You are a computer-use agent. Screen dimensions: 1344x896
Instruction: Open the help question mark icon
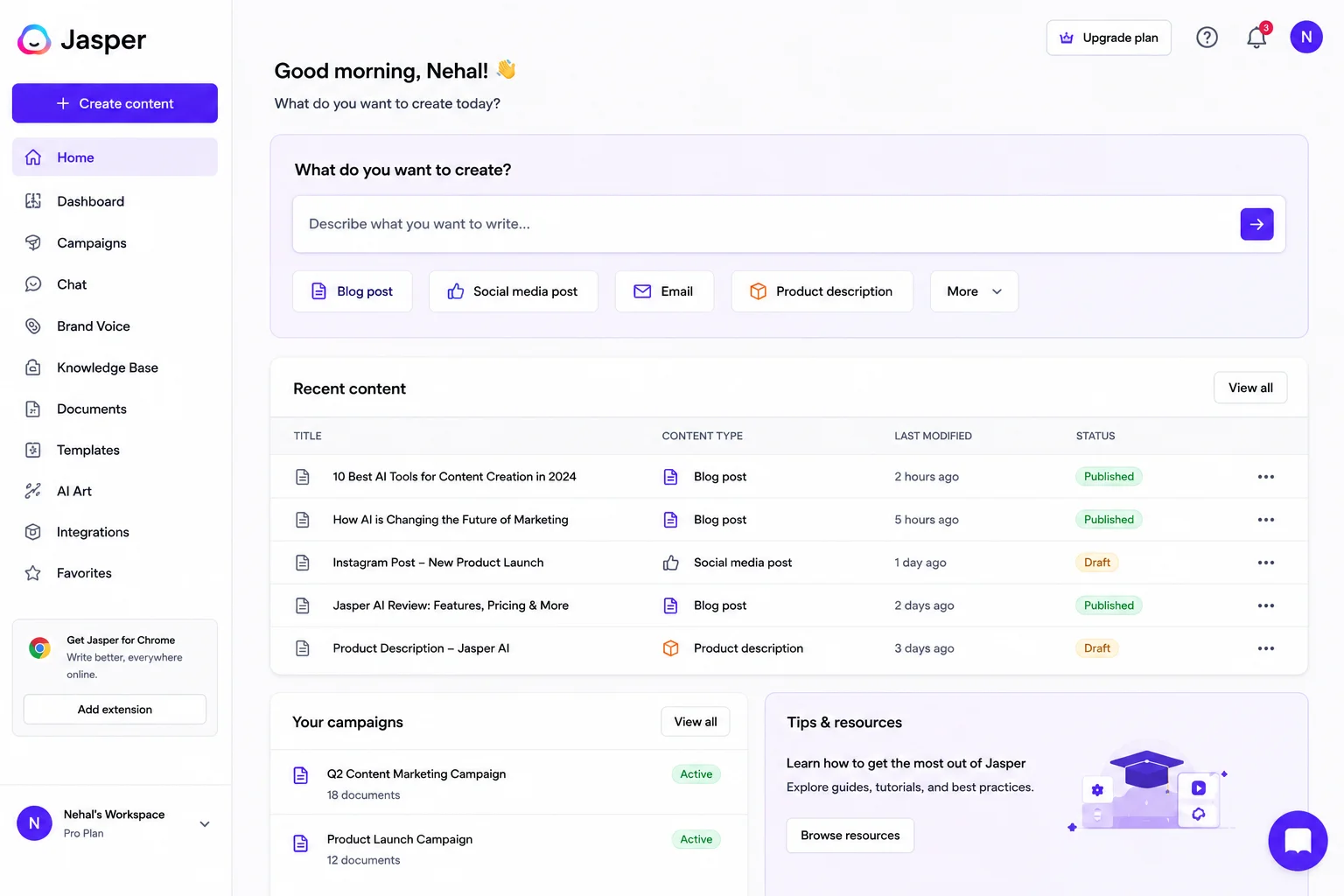1207,38
